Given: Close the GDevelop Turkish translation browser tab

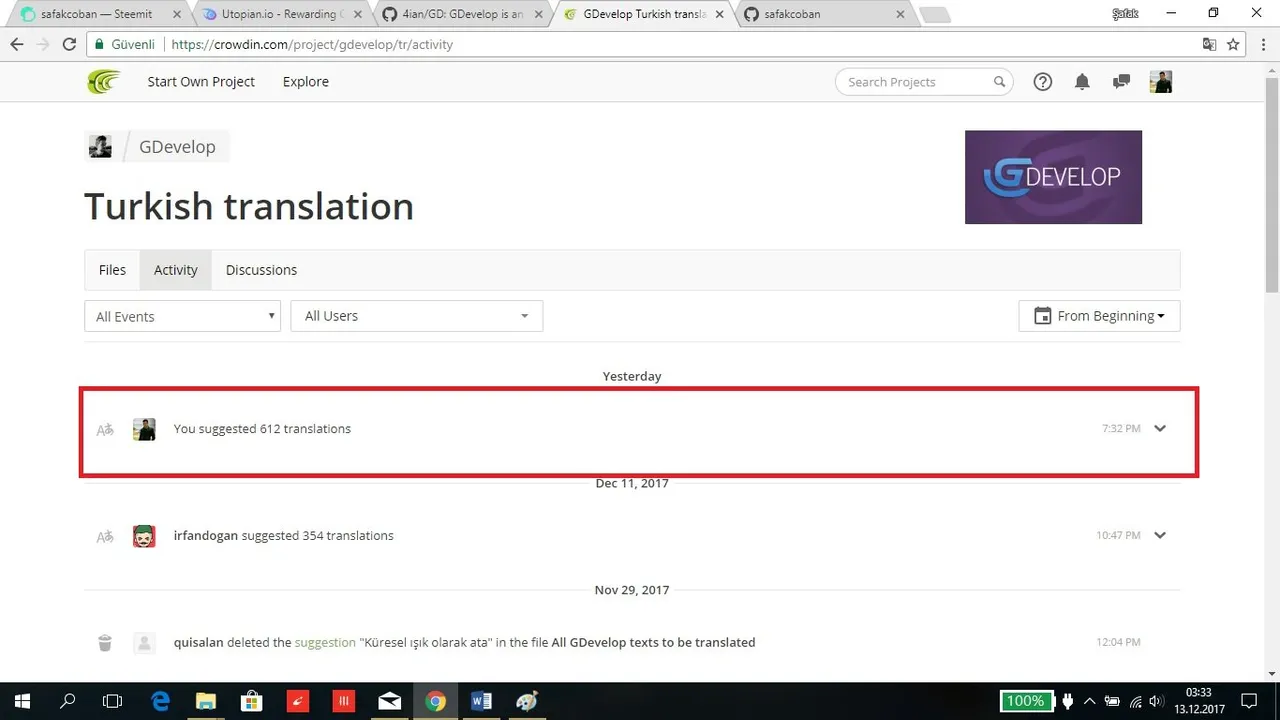Looking at the screenshot, I should point(720,15).
